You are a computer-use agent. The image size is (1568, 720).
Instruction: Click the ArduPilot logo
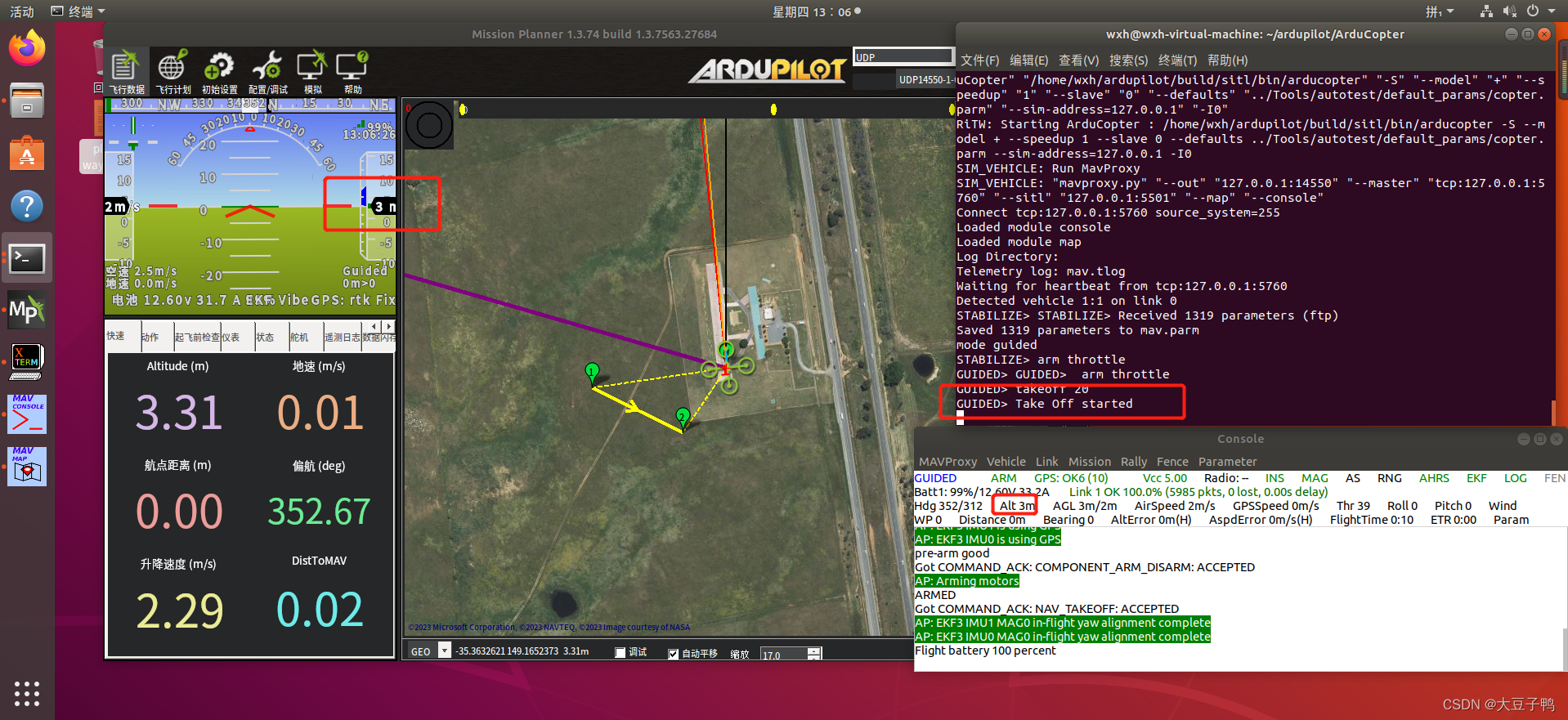point(768,70)
